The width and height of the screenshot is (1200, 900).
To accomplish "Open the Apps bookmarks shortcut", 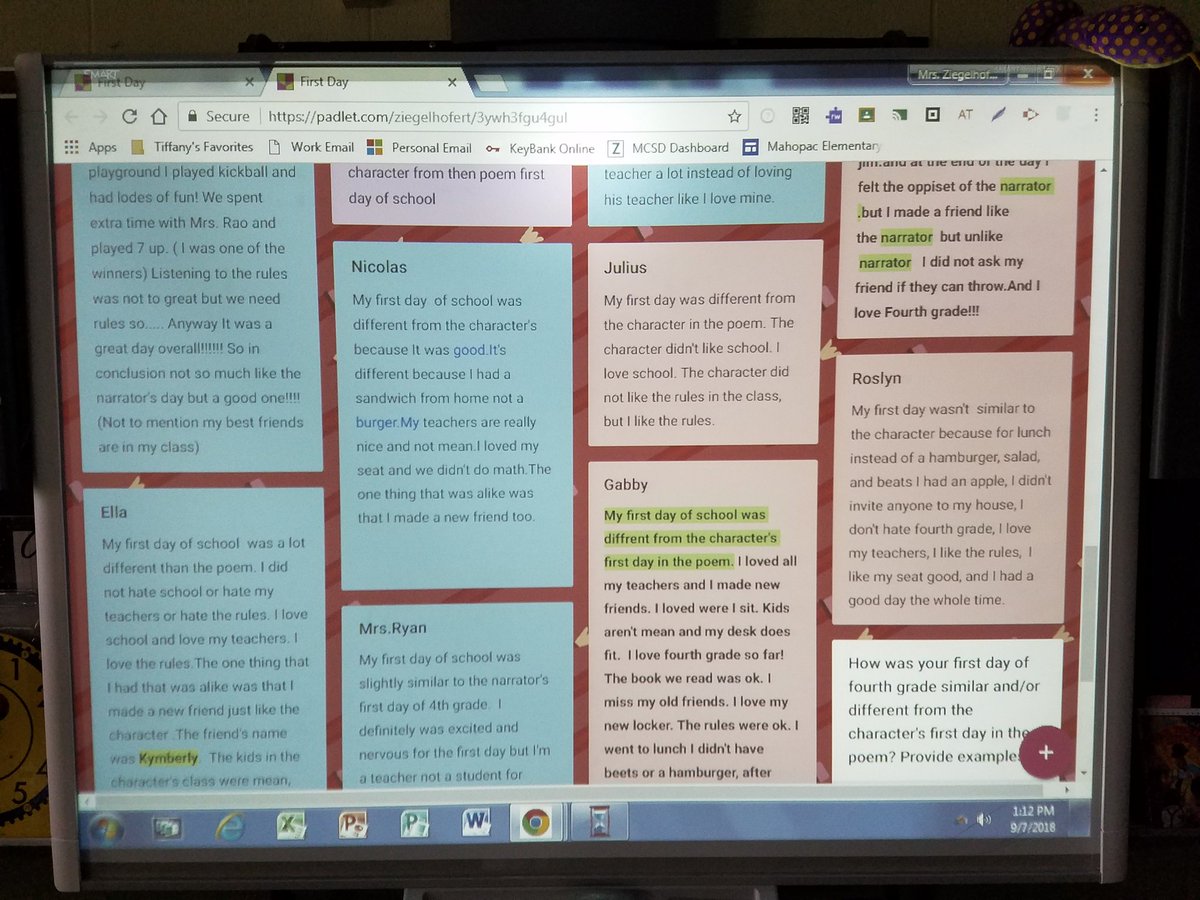I will (90, 147).
